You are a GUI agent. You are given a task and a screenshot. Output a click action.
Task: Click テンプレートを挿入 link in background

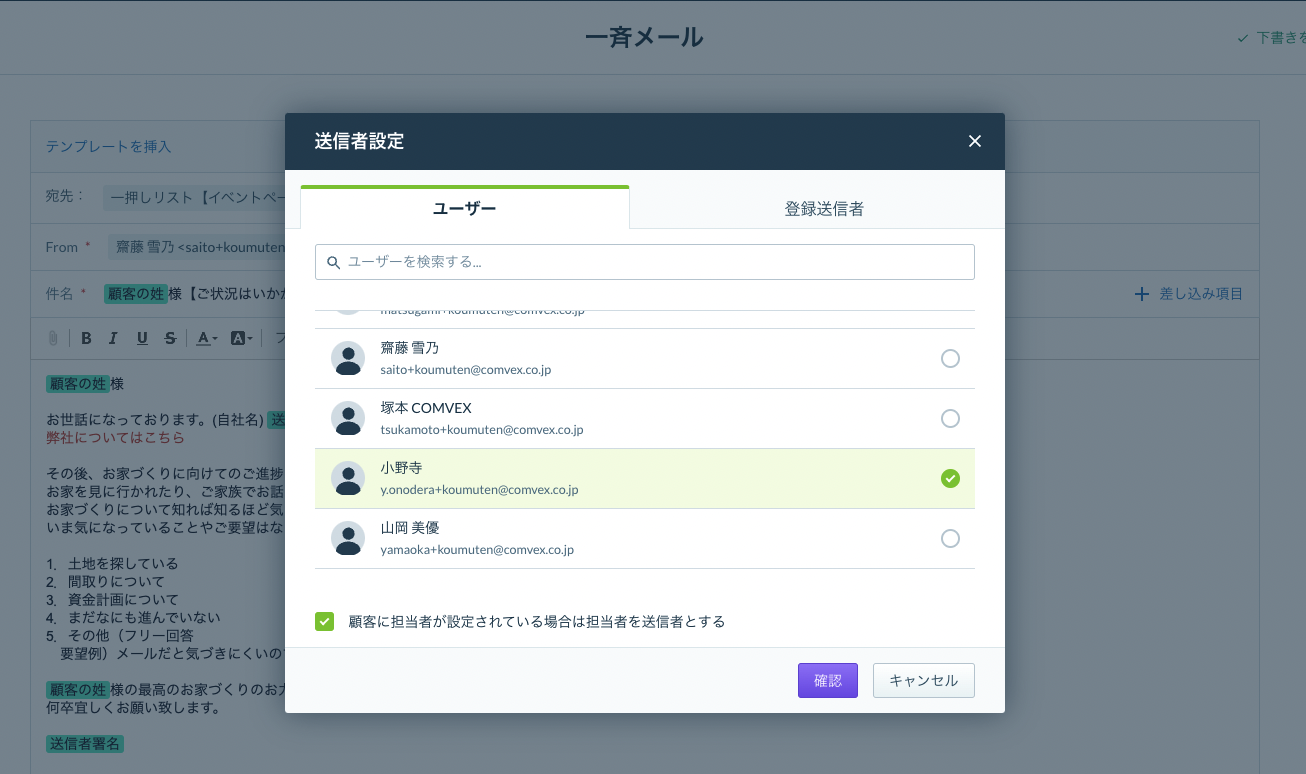pos(109,146)
